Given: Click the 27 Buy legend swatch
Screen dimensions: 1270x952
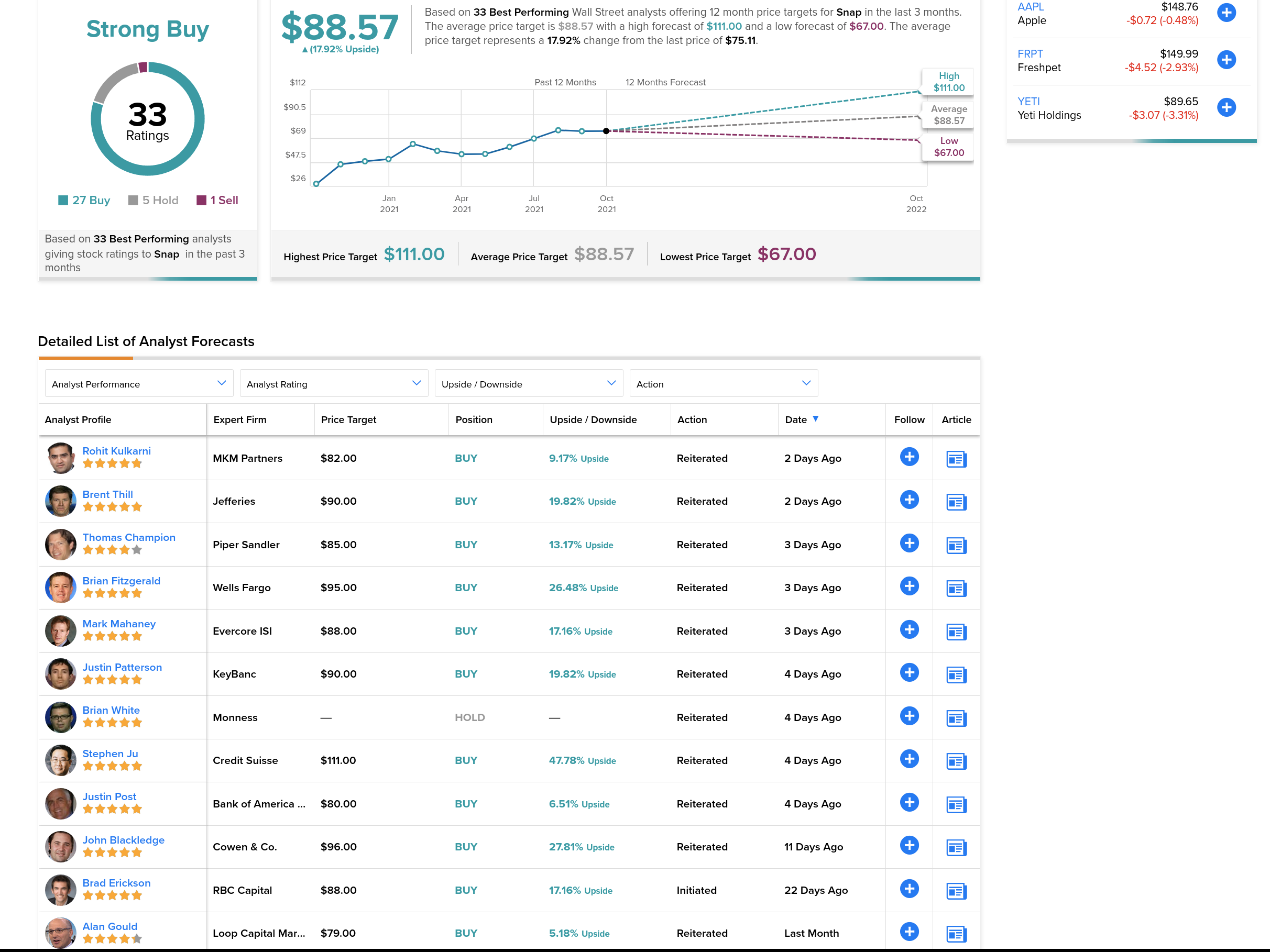Looking at the screenshot, I should 63,200.
